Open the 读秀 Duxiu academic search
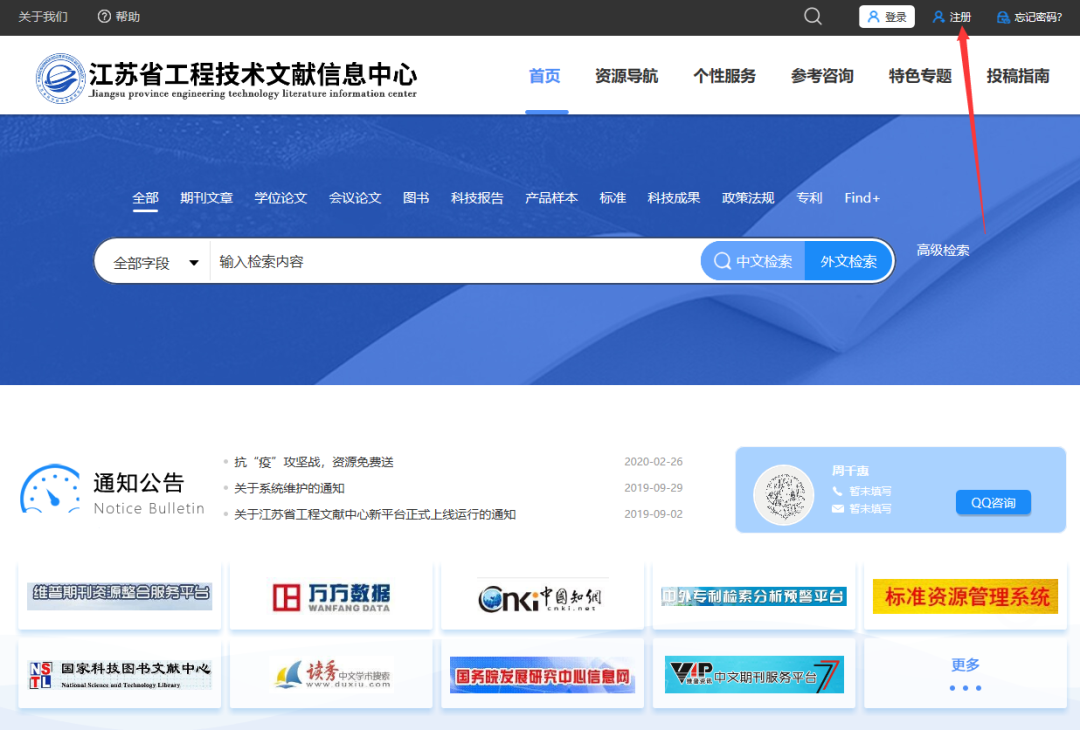1080x730 pixels. [x=330, y=673]
